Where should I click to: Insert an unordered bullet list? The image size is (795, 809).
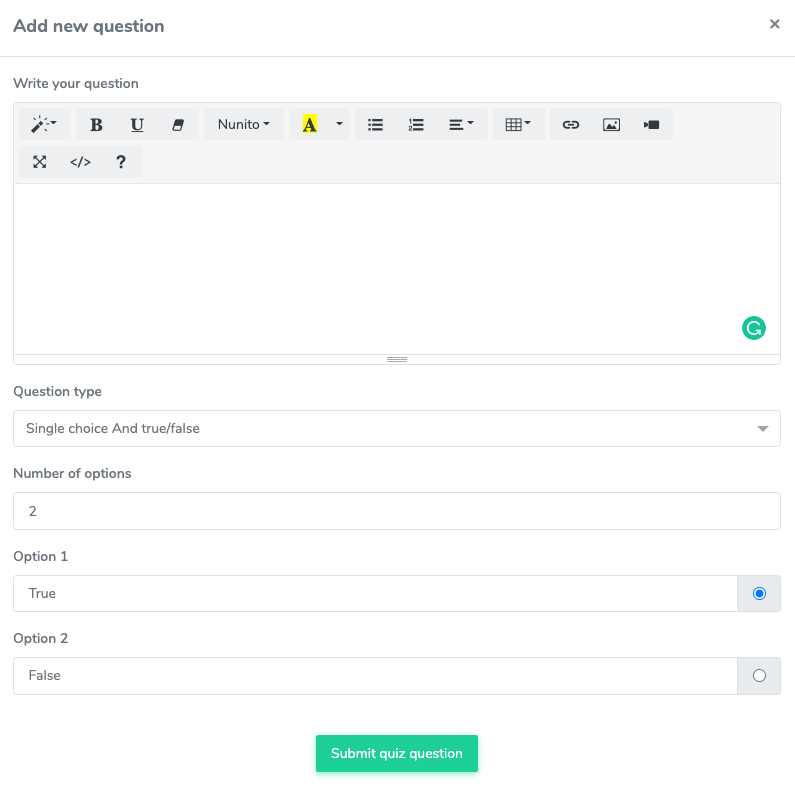375,125
